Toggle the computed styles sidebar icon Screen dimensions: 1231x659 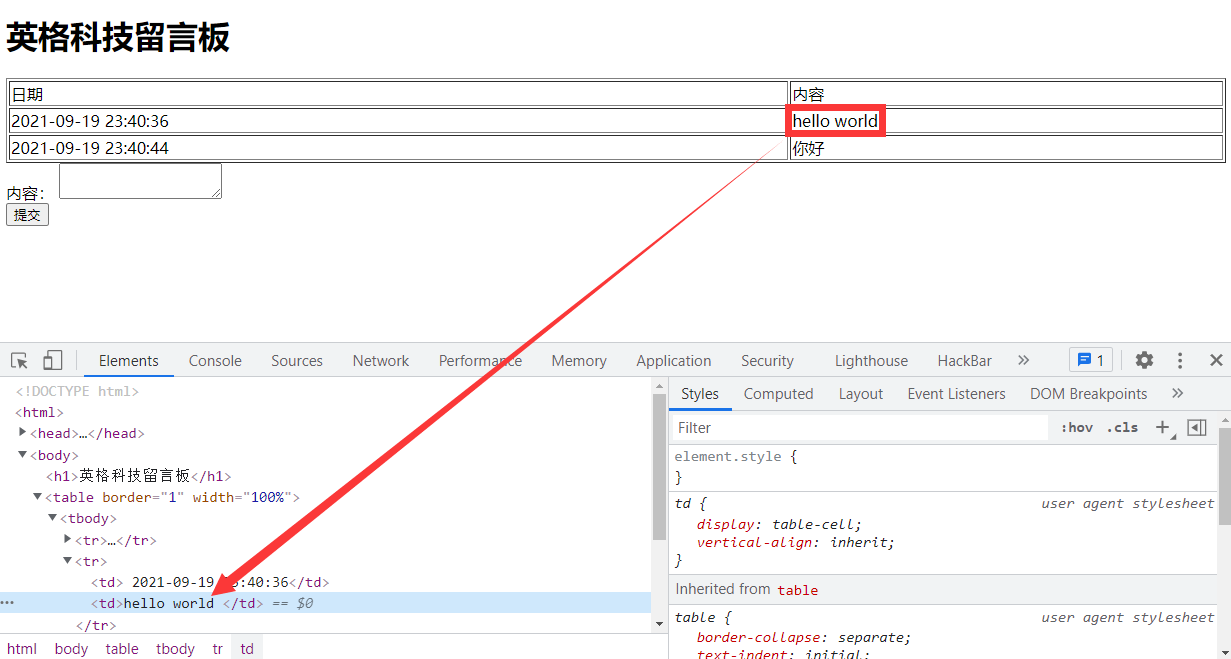1196,428
